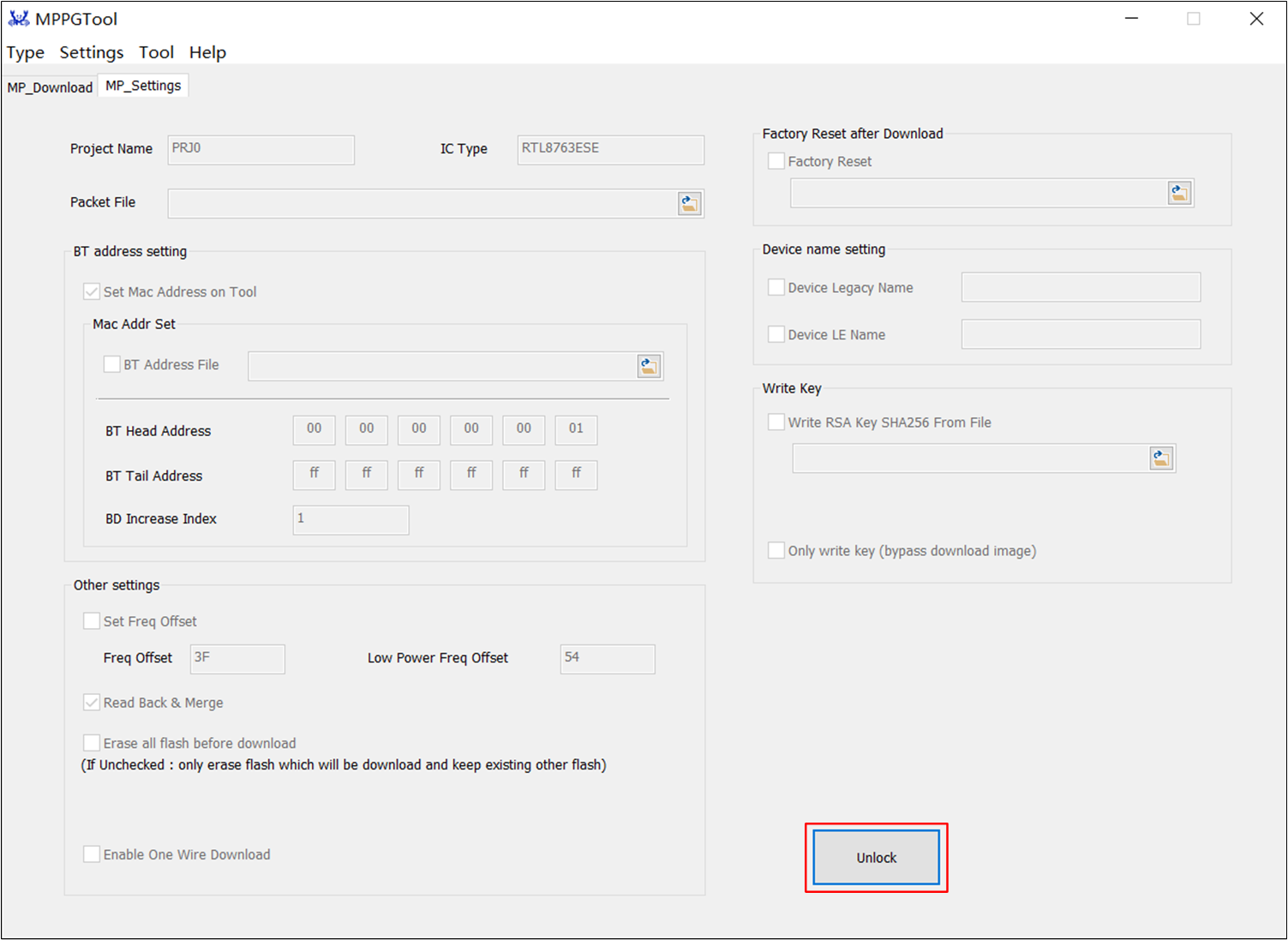Click the Packet File browse icon
Screen dimensions: 1288x940
689,204
